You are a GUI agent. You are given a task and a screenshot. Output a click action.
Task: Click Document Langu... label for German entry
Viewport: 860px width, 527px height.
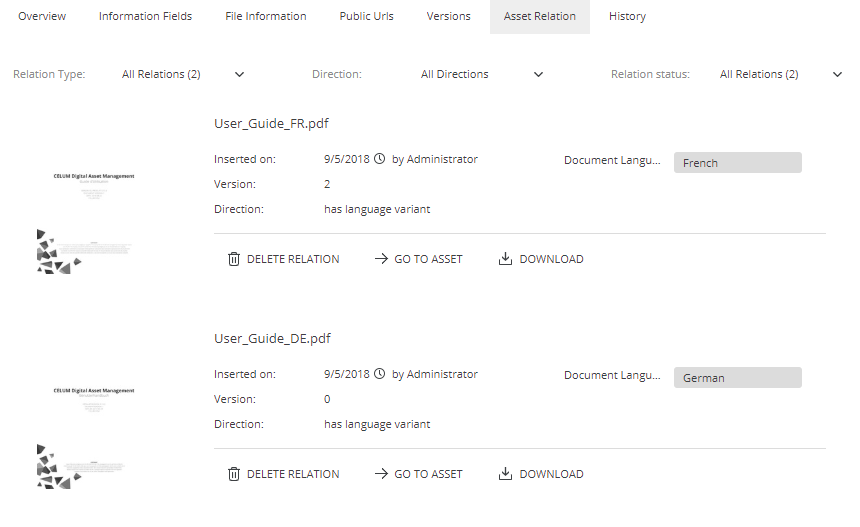[612, 375]
